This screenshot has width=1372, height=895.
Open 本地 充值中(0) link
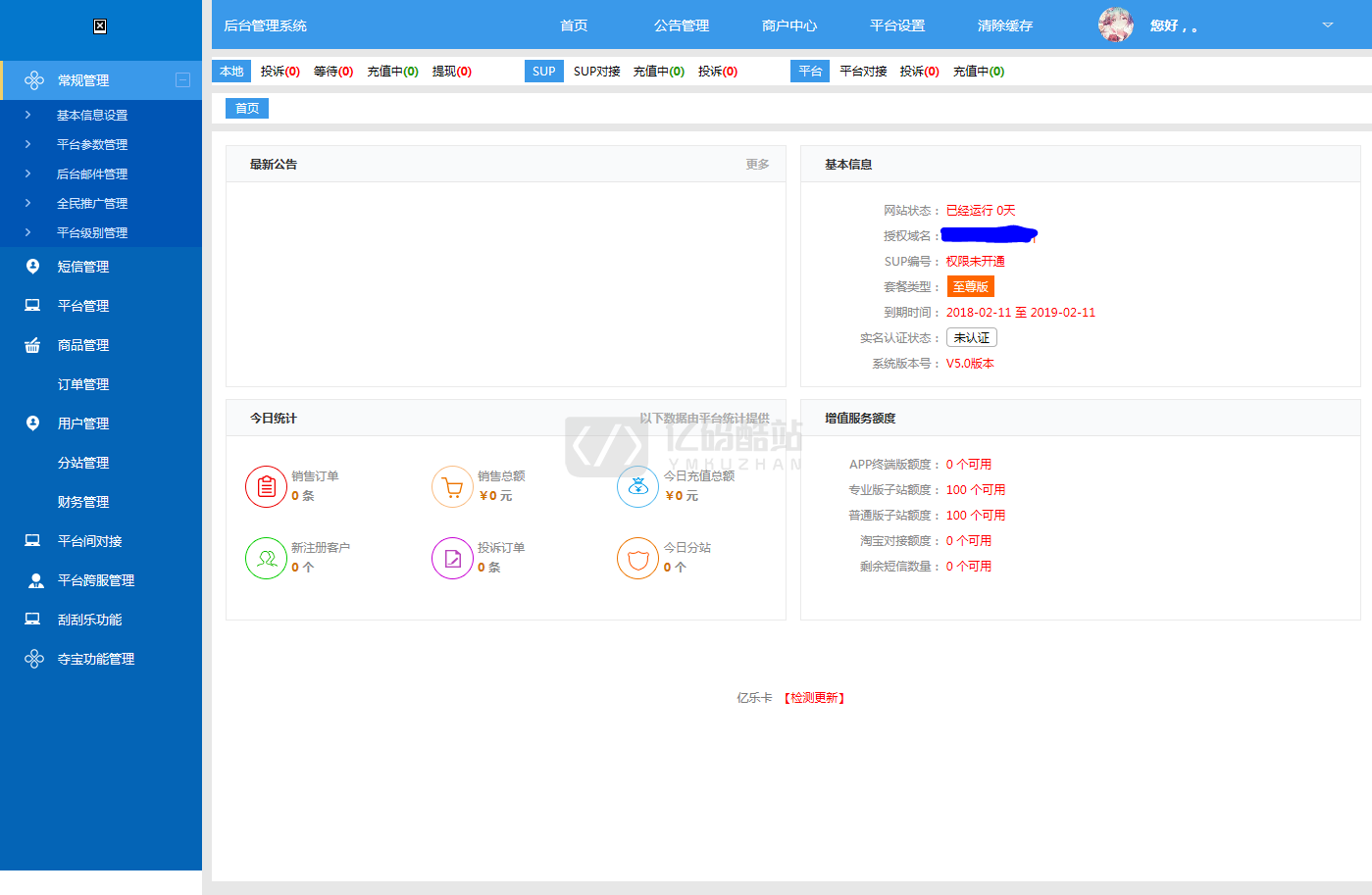[393, 72]
